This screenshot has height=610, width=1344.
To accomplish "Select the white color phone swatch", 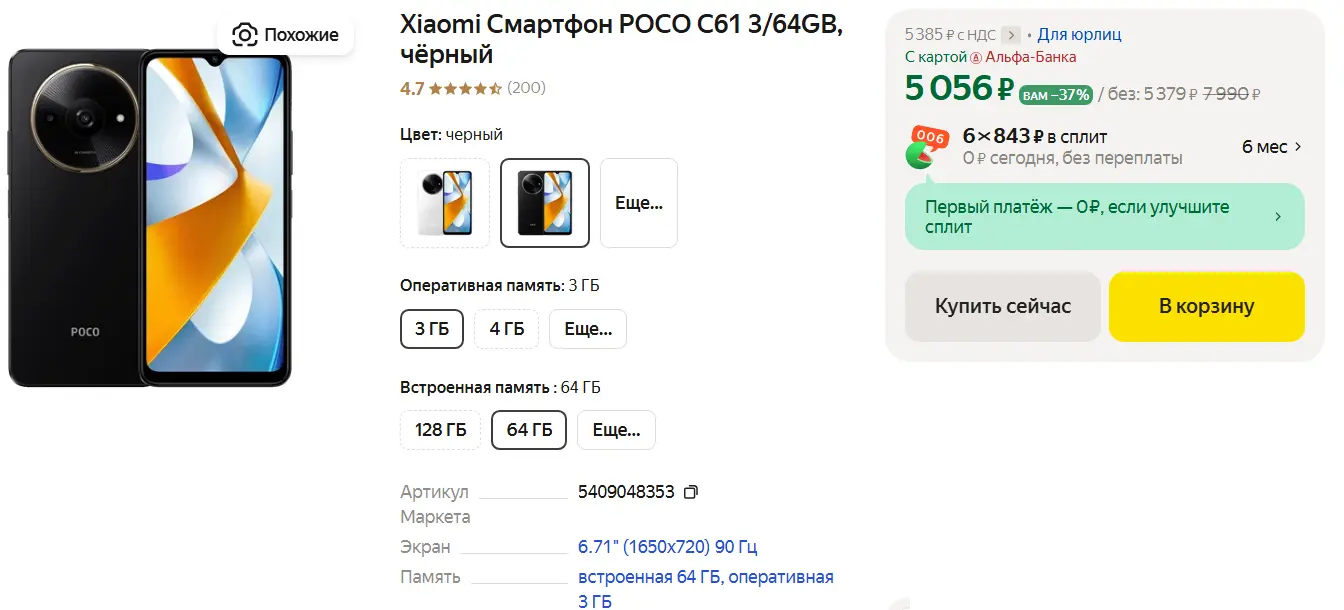I will (445, 203).
